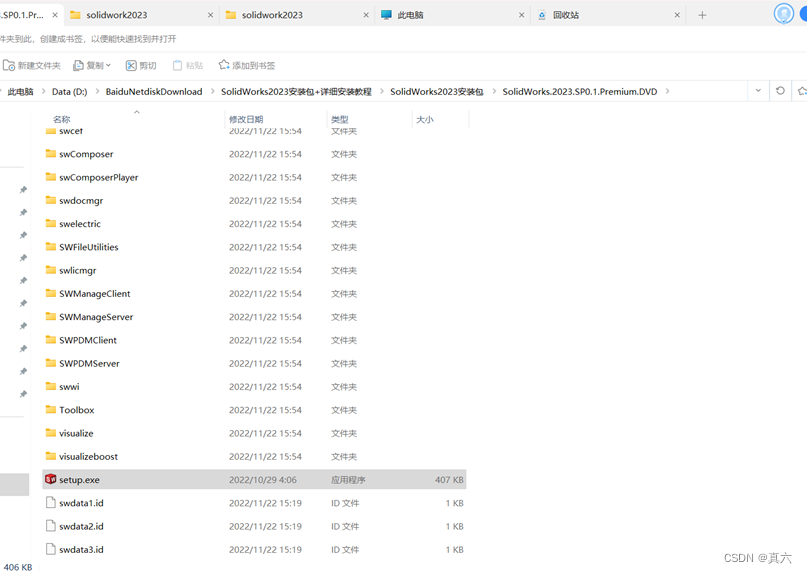Click the 407 KB size value
The image size is (807, 573).
(449, 480)
